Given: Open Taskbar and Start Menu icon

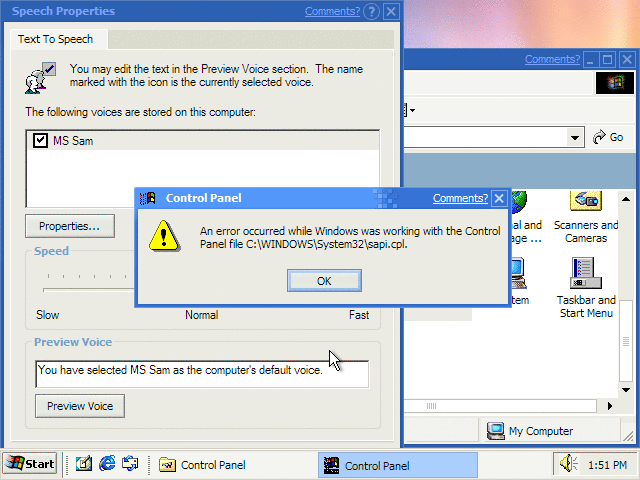Looking at the screenshot, I should point(586,288).
